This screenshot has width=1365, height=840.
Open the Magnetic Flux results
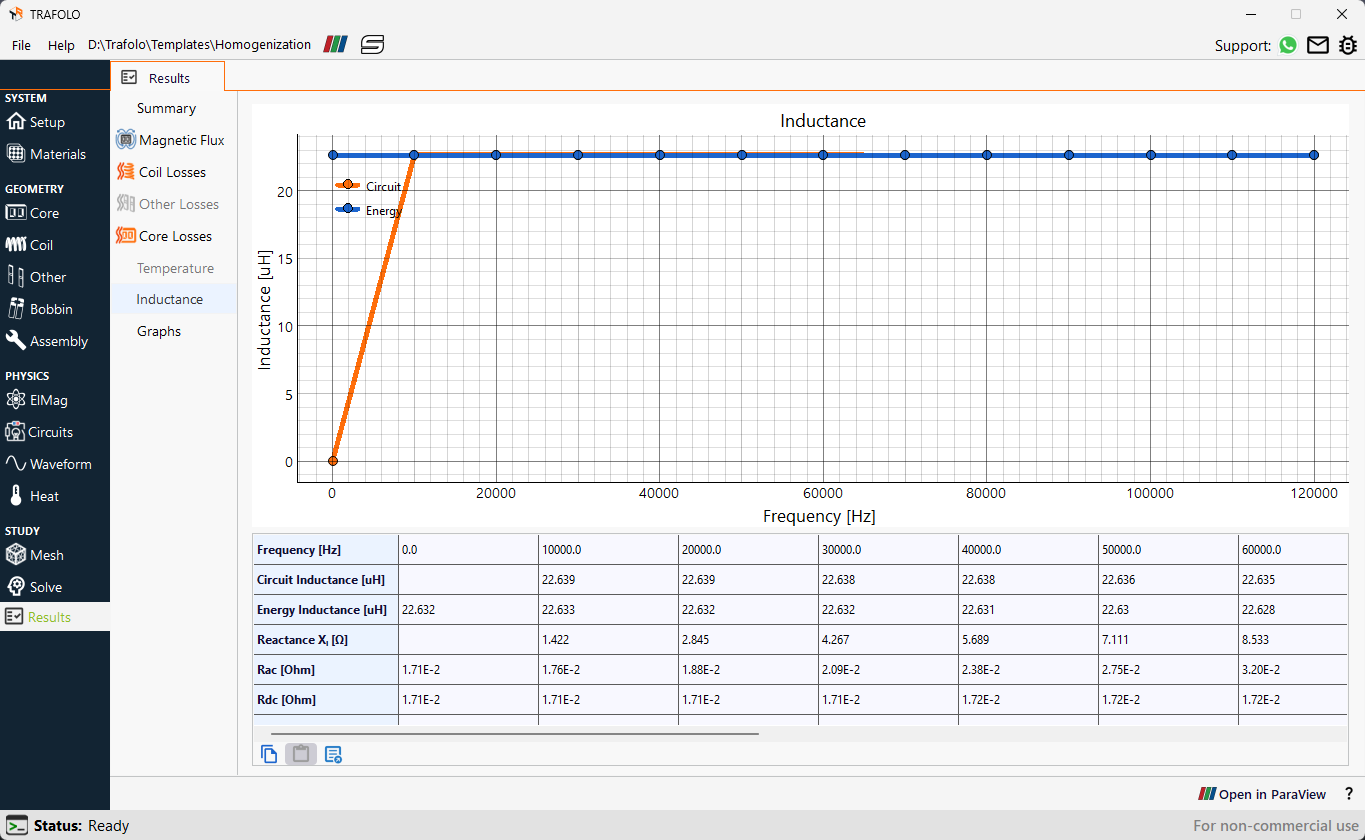point(171,140)
